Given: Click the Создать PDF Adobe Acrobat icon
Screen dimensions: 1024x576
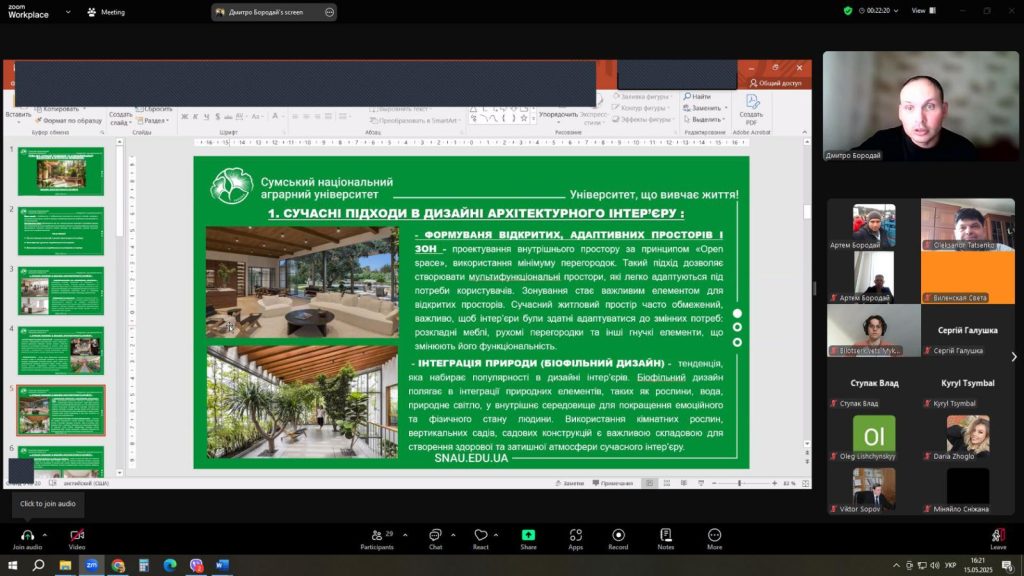Looking at the screenshot, I should (x=752, y=102).
